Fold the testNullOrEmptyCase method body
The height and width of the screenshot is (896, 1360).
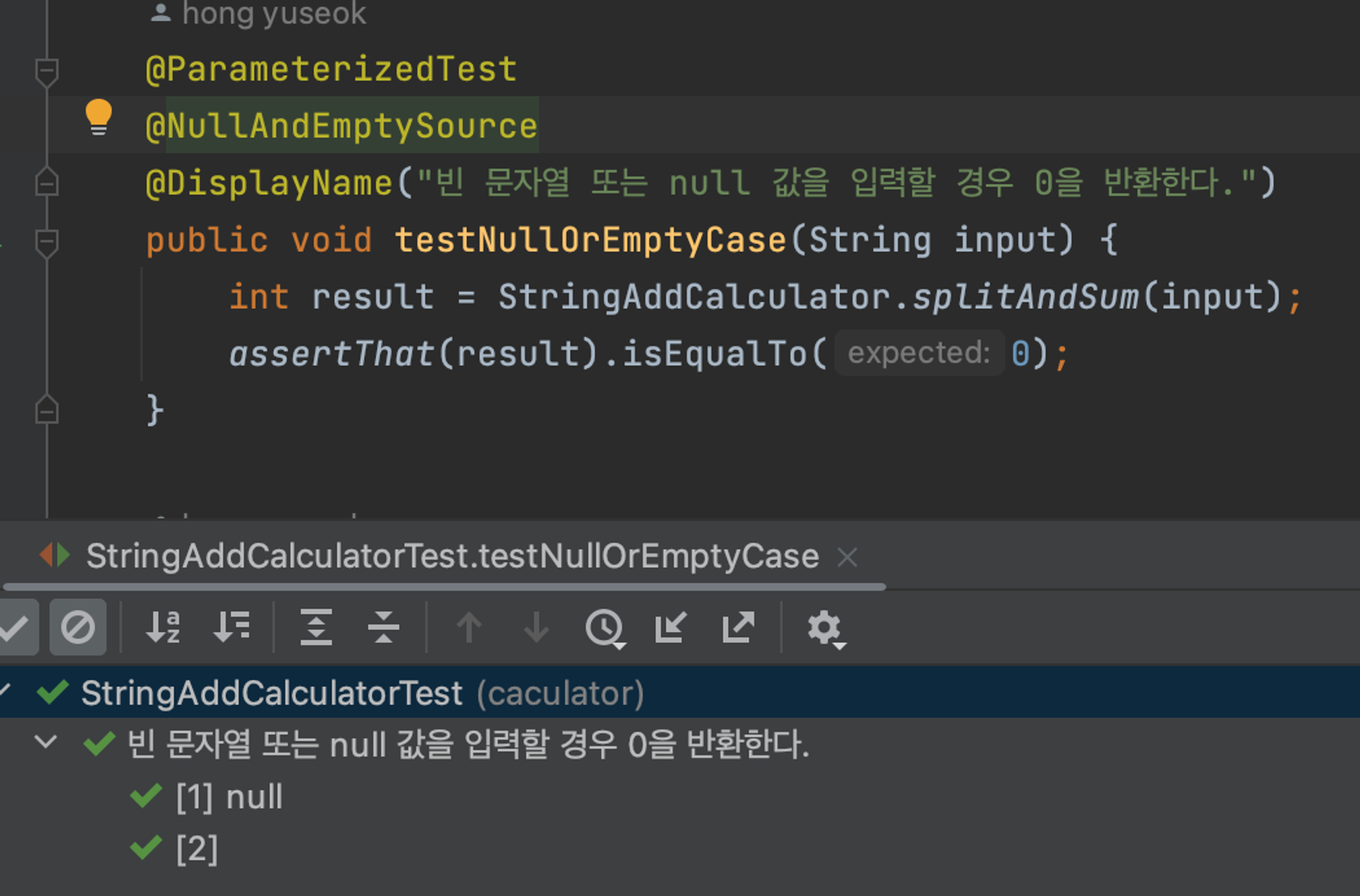(x=46, y=242)
